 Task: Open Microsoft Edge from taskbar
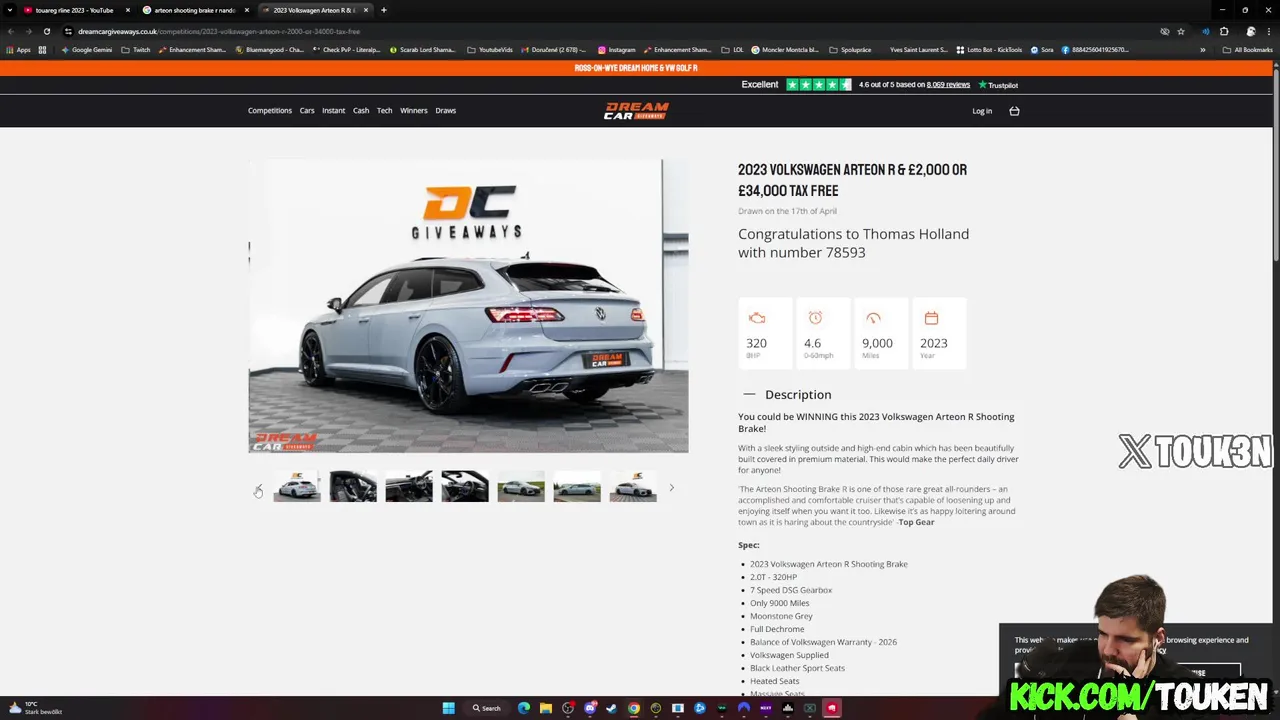point(523,708)
